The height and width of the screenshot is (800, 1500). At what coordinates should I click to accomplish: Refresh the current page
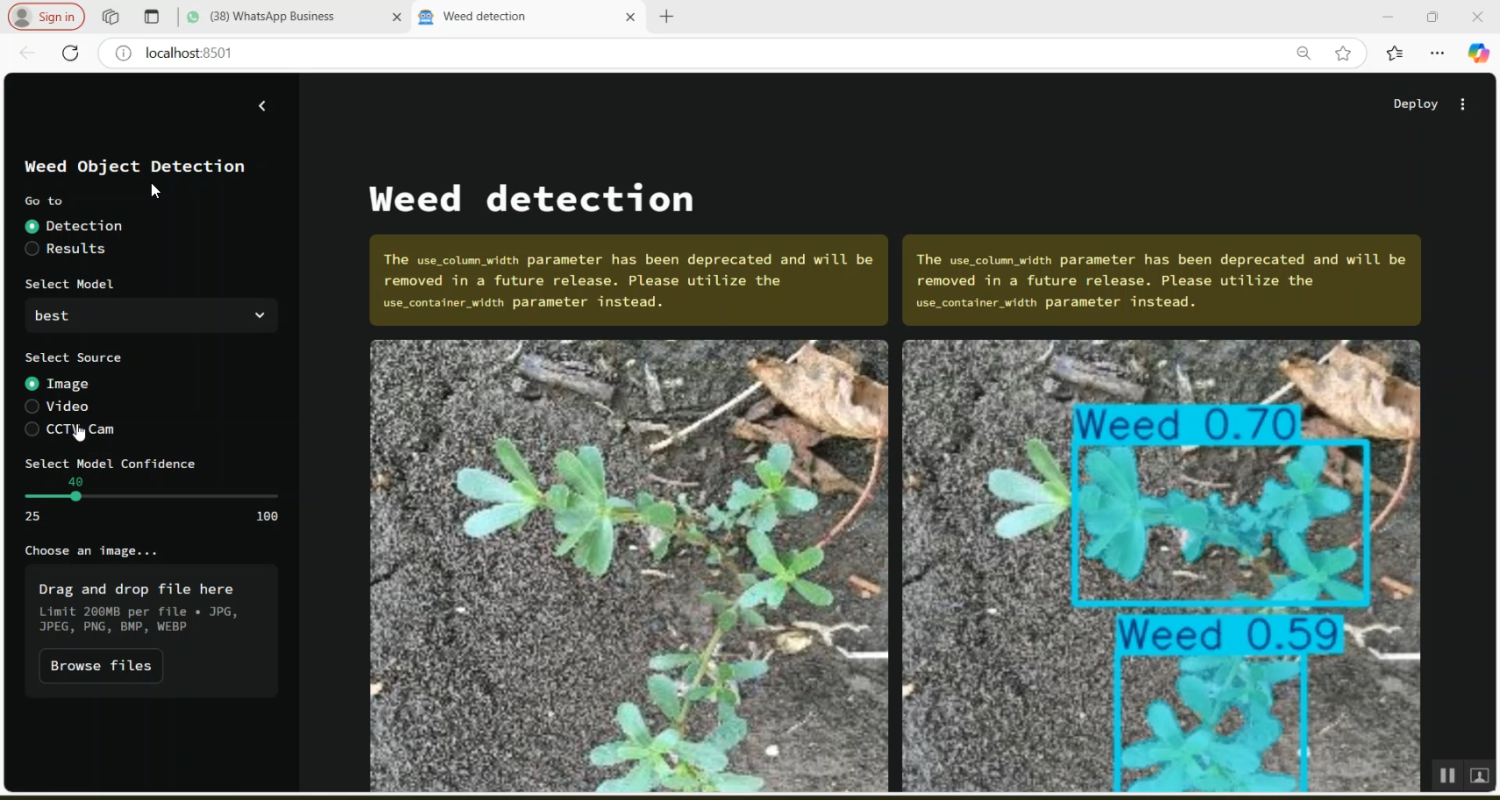70,53
